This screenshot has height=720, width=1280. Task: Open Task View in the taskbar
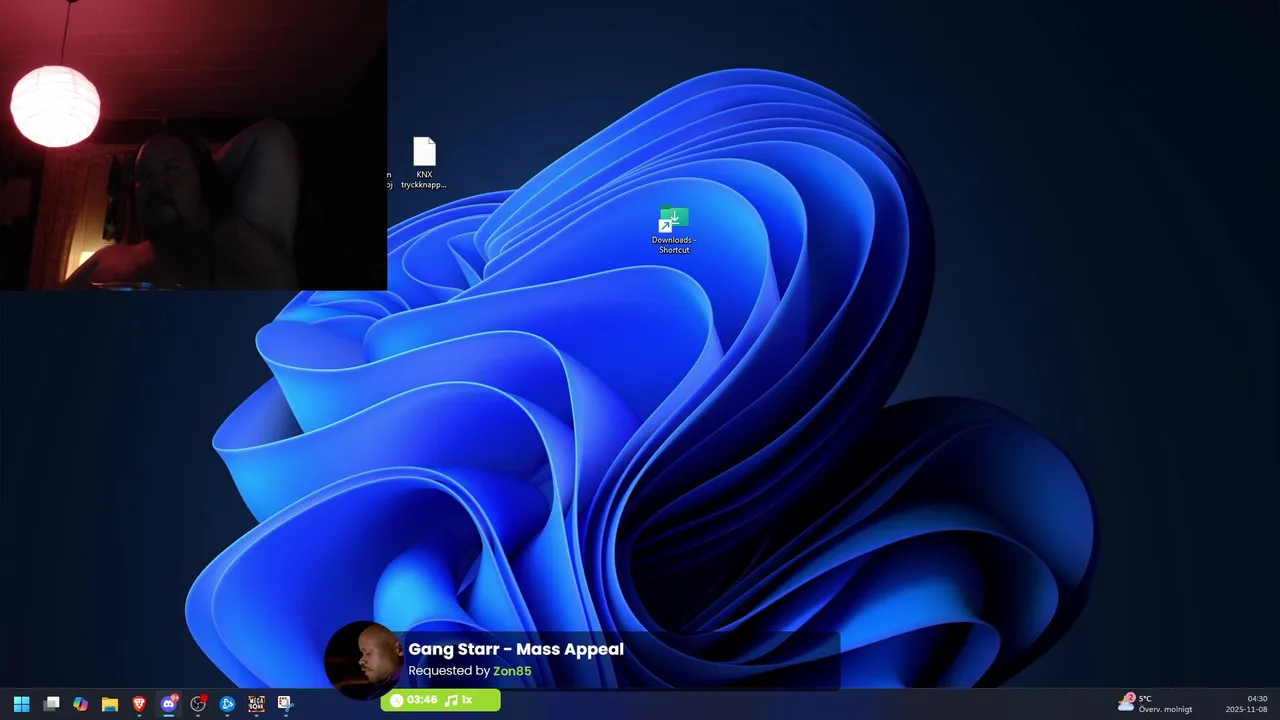(x=51, y=704)
